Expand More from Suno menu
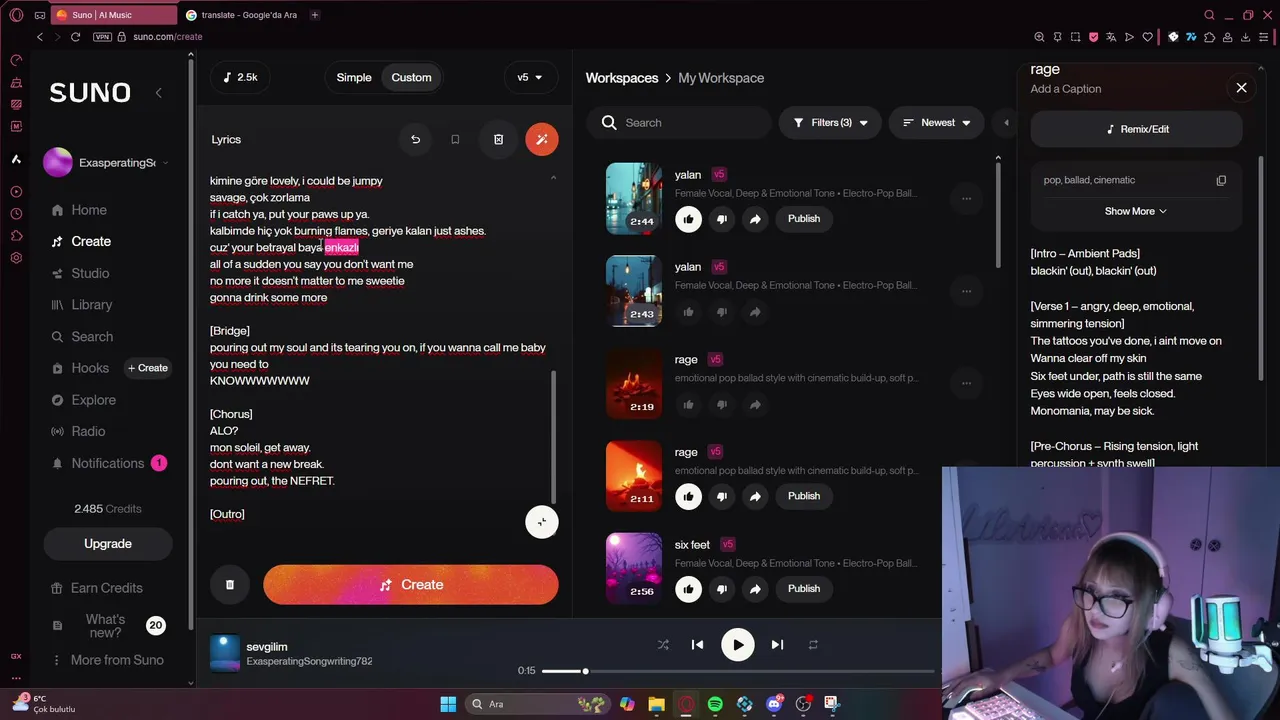Screen dimensions: 1280x720 [x=107, y=660]
